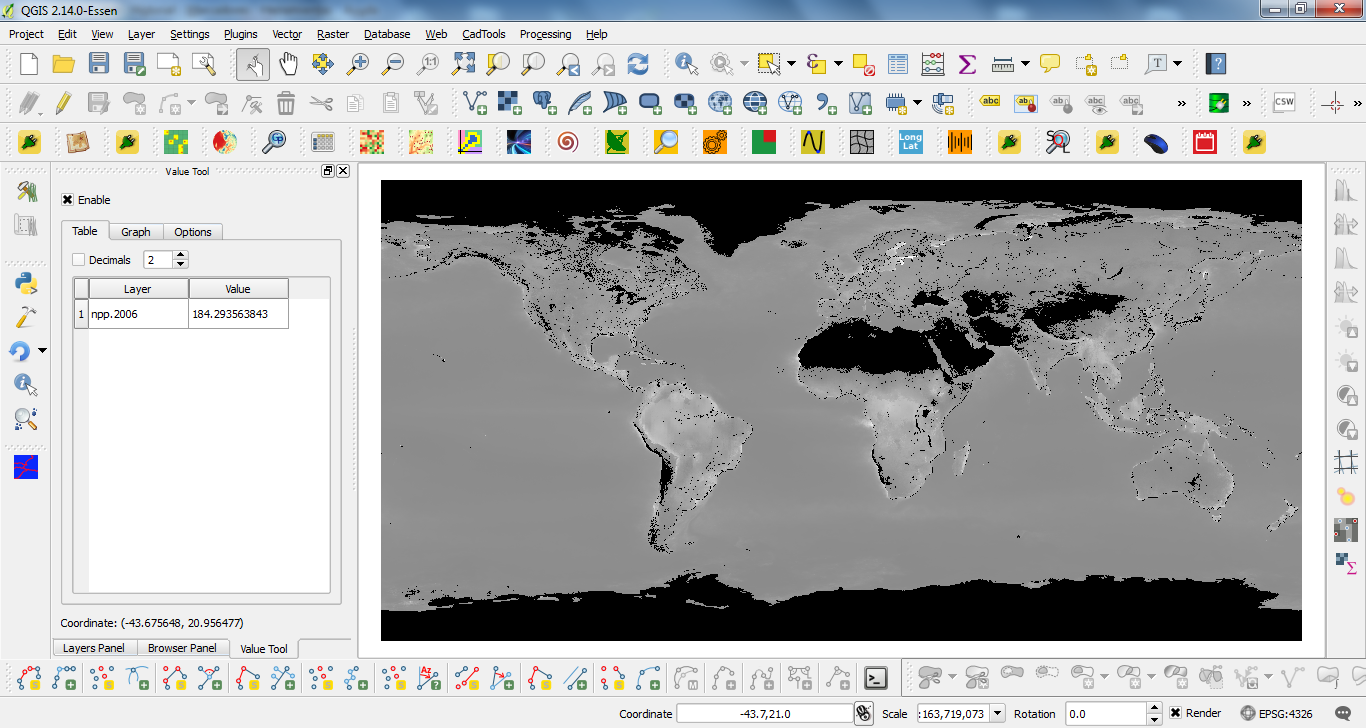
Task: Click the cut features scissors icon
Action: point(321,102)
